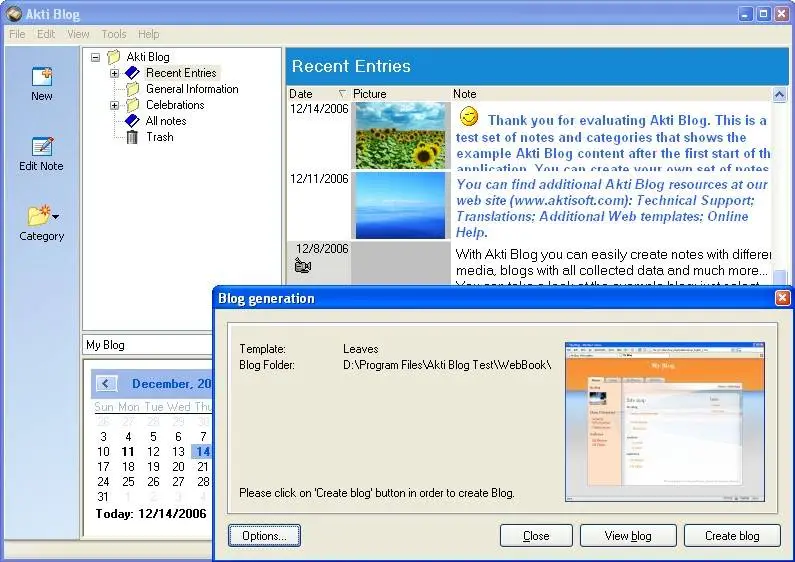Click Today: 12/14/2006 label
This screenshot has height=562, width=795.
151,514
